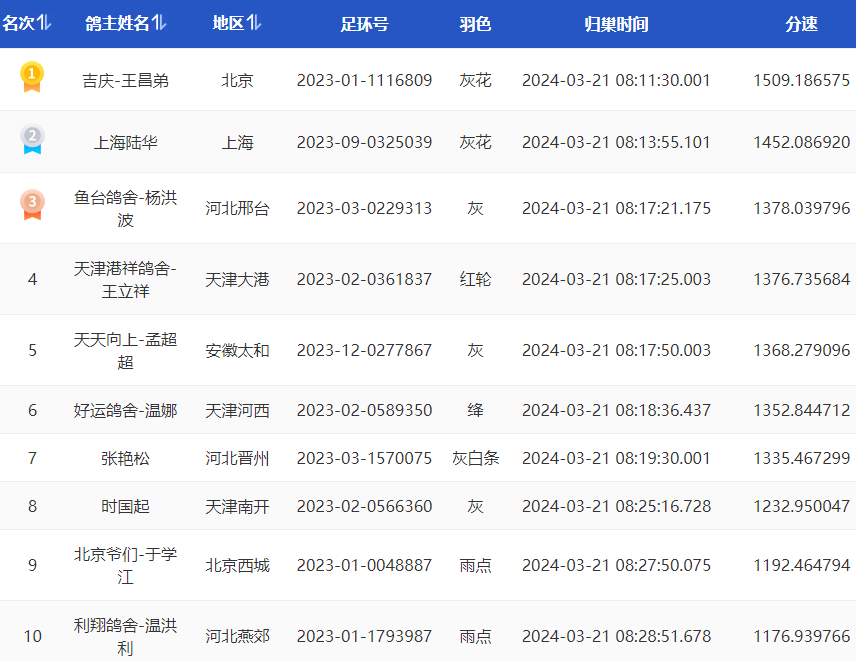Click speed value 1192.464794
Image resolution: width=856 pixels, height=661 pixels.
[801, 565]
